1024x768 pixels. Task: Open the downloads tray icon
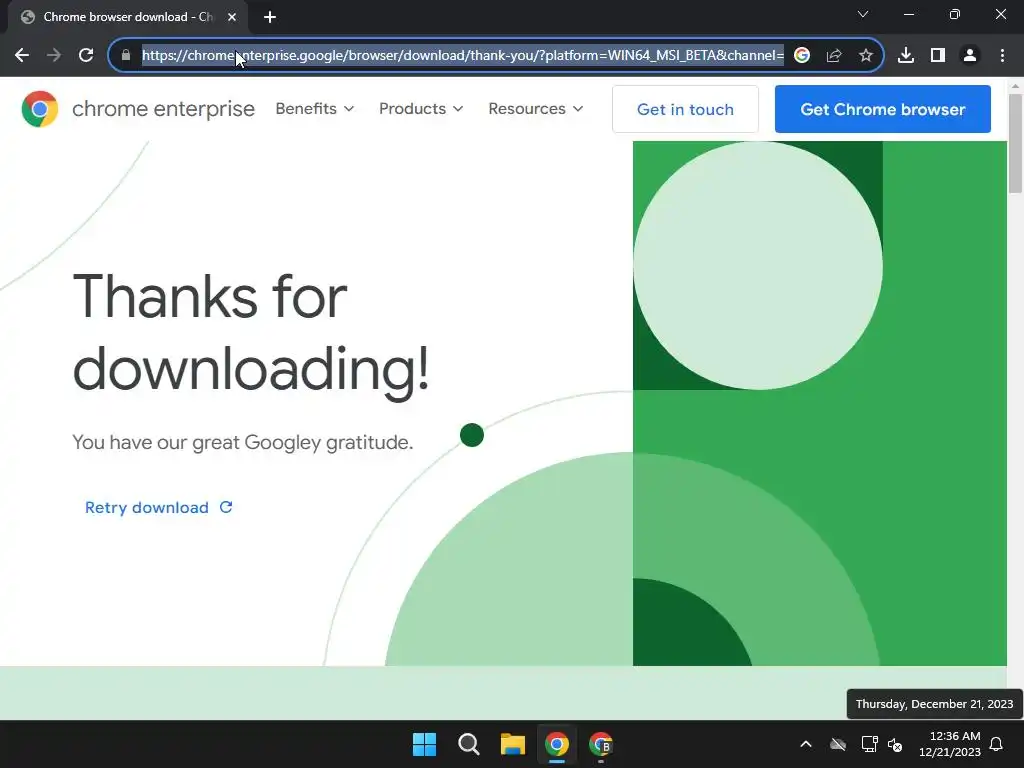click(x=906, y=55)
